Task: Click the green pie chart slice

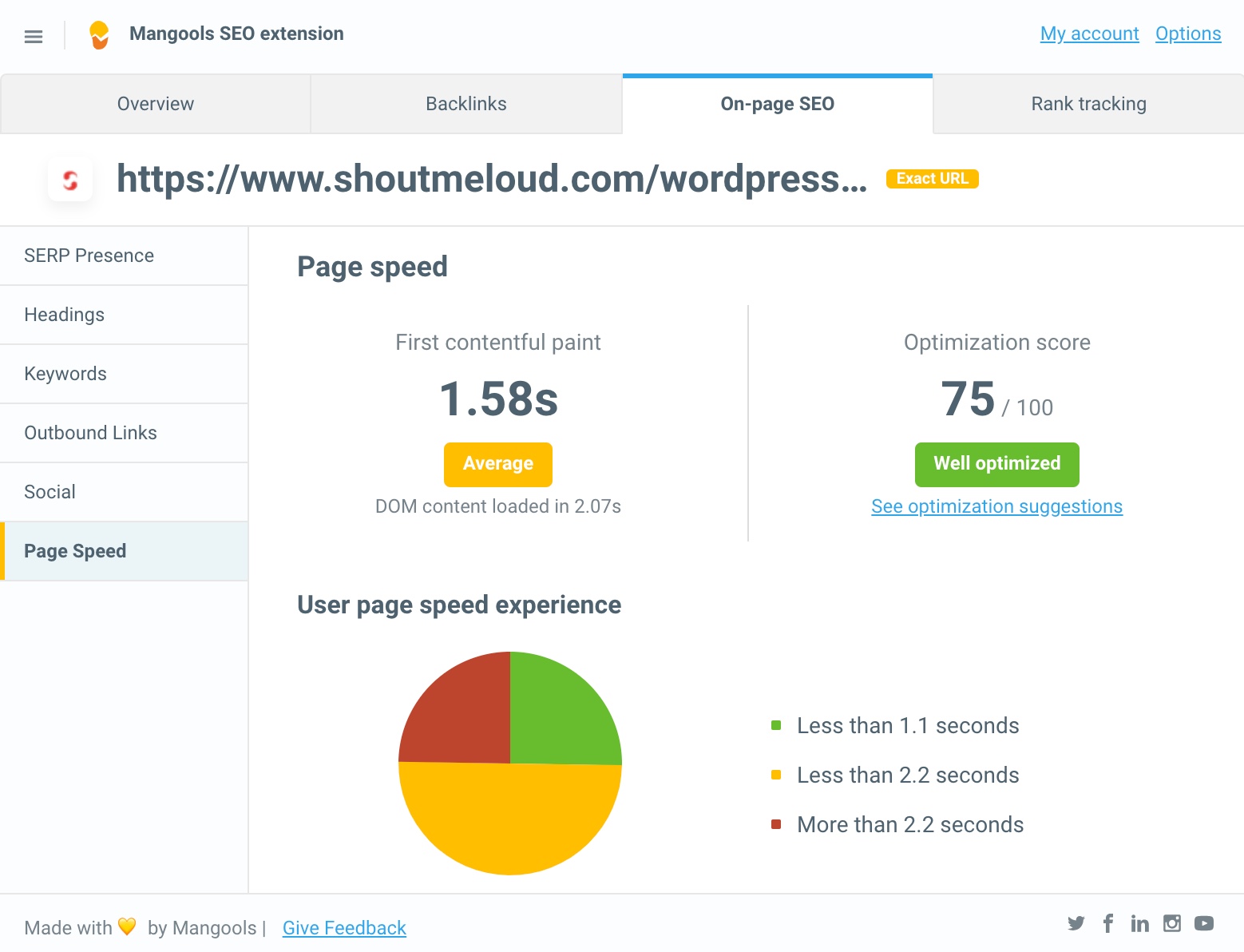Action: (x=559, y=715)
